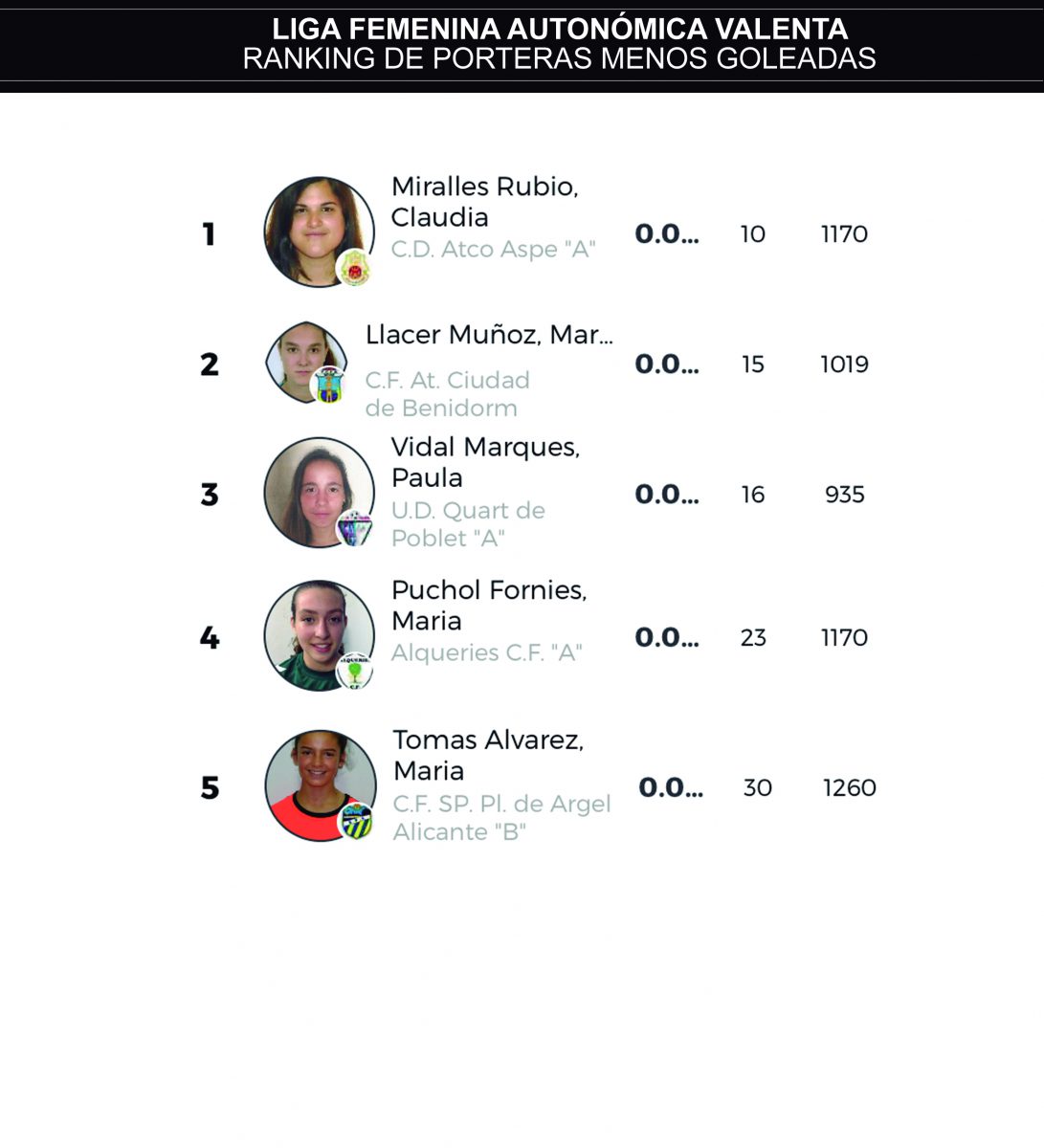Screen dimensions: 1044x1148
Task: Select the name Miralles Rubio, Claudia
Action: [x=485, y=202]
